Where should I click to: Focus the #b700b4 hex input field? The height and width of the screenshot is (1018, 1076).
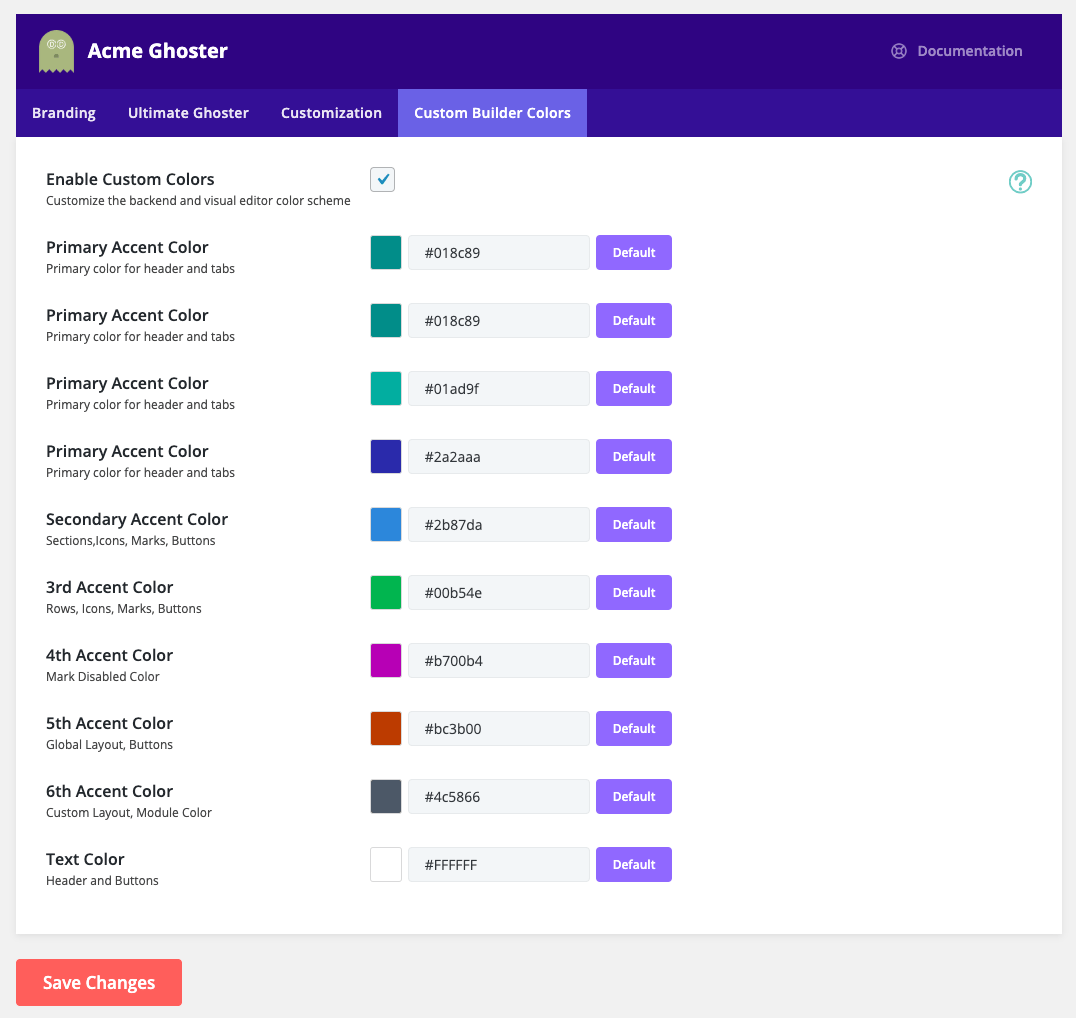coord(499,660)
